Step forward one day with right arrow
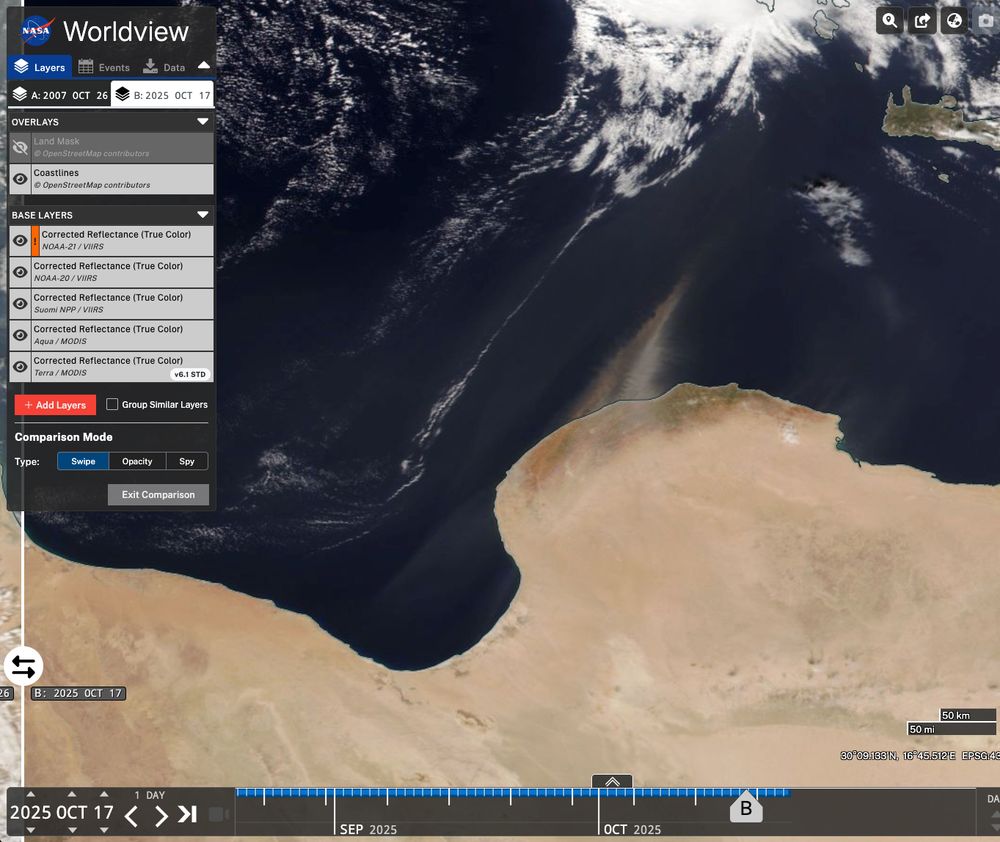 click(x=161, y=815)
